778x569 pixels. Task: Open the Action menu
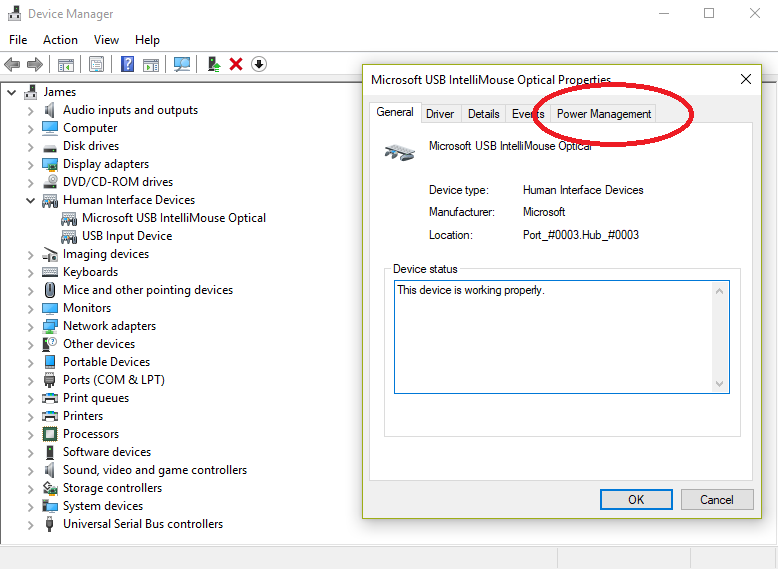[x=60, y=40]
